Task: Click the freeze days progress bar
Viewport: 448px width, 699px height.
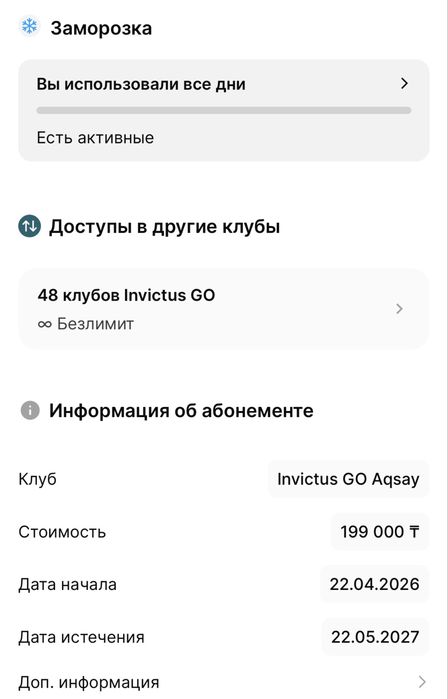Action: 224,110
